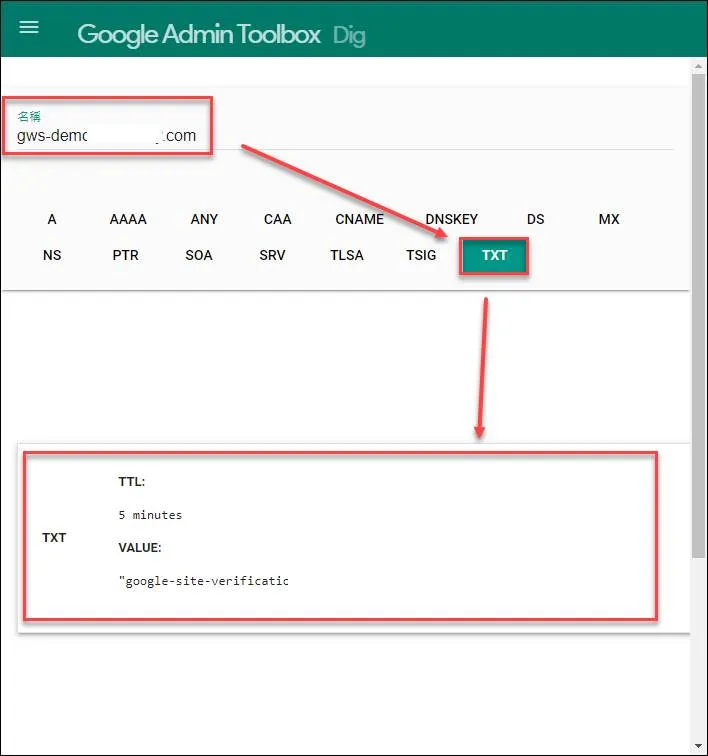
Task: Click the vertical scrollbar thumb
Action: 698,316
